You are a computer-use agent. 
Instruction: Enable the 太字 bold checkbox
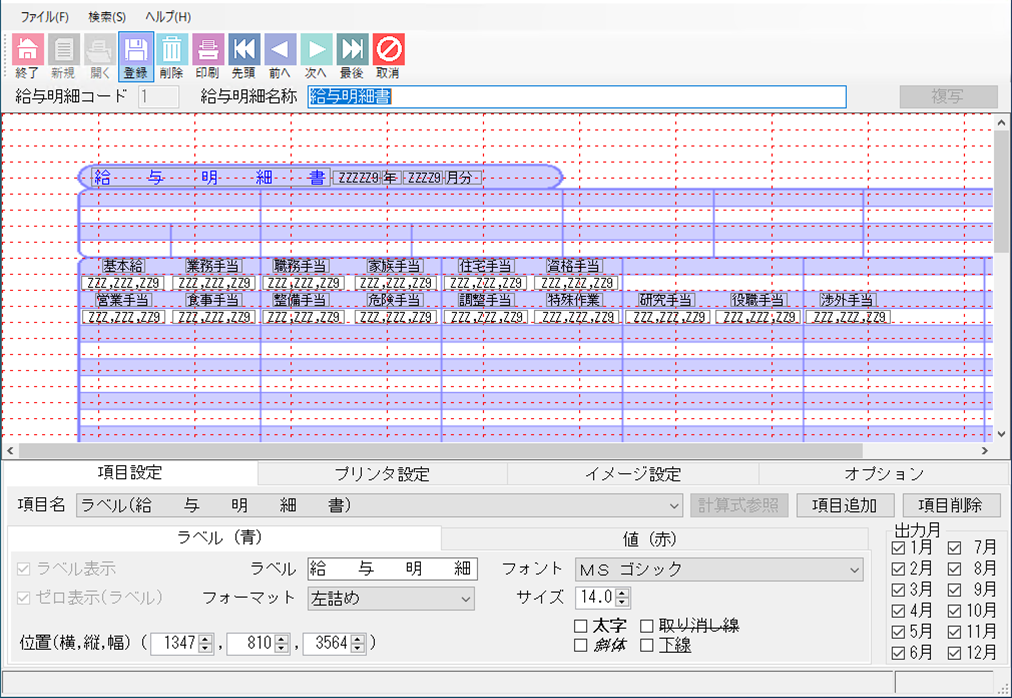[x=581, y=626]
